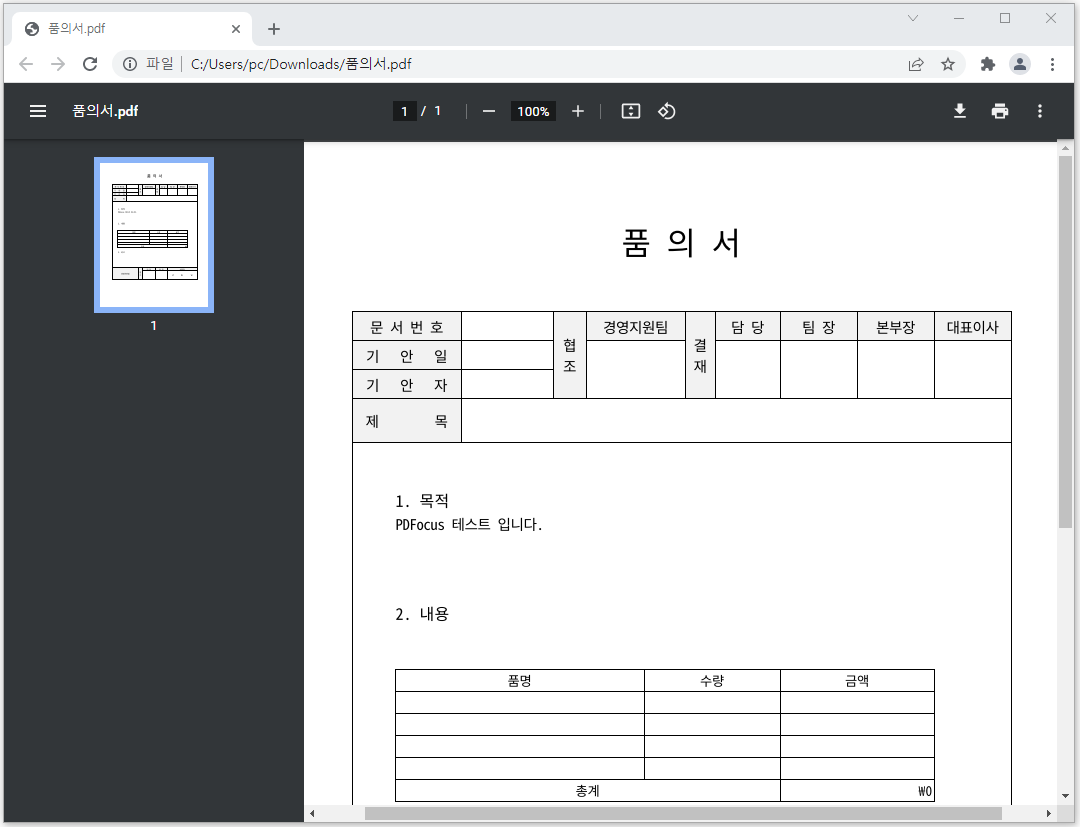1080x827 pixels.
Task: Open the tab search chevron
Action: point(913,19)
